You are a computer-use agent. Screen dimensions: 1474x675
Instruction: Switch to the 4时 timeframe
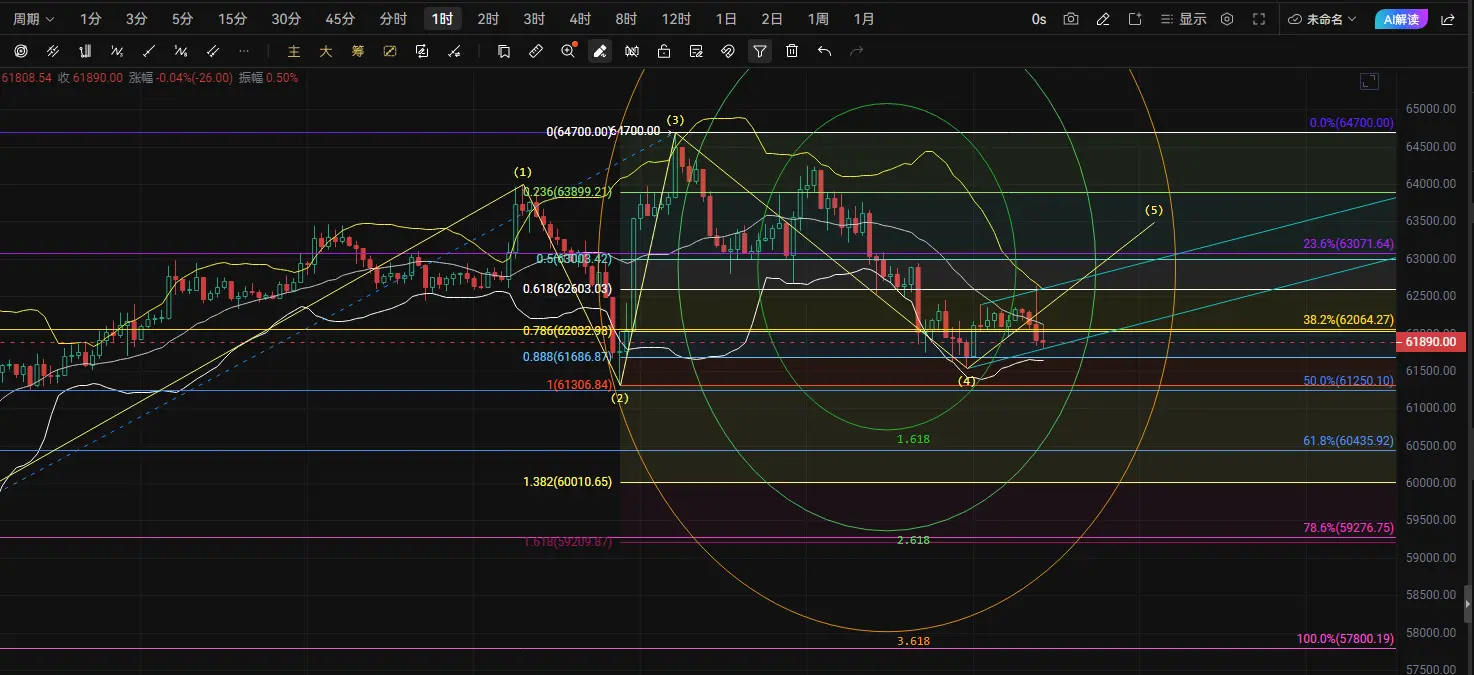click(579, 19)
